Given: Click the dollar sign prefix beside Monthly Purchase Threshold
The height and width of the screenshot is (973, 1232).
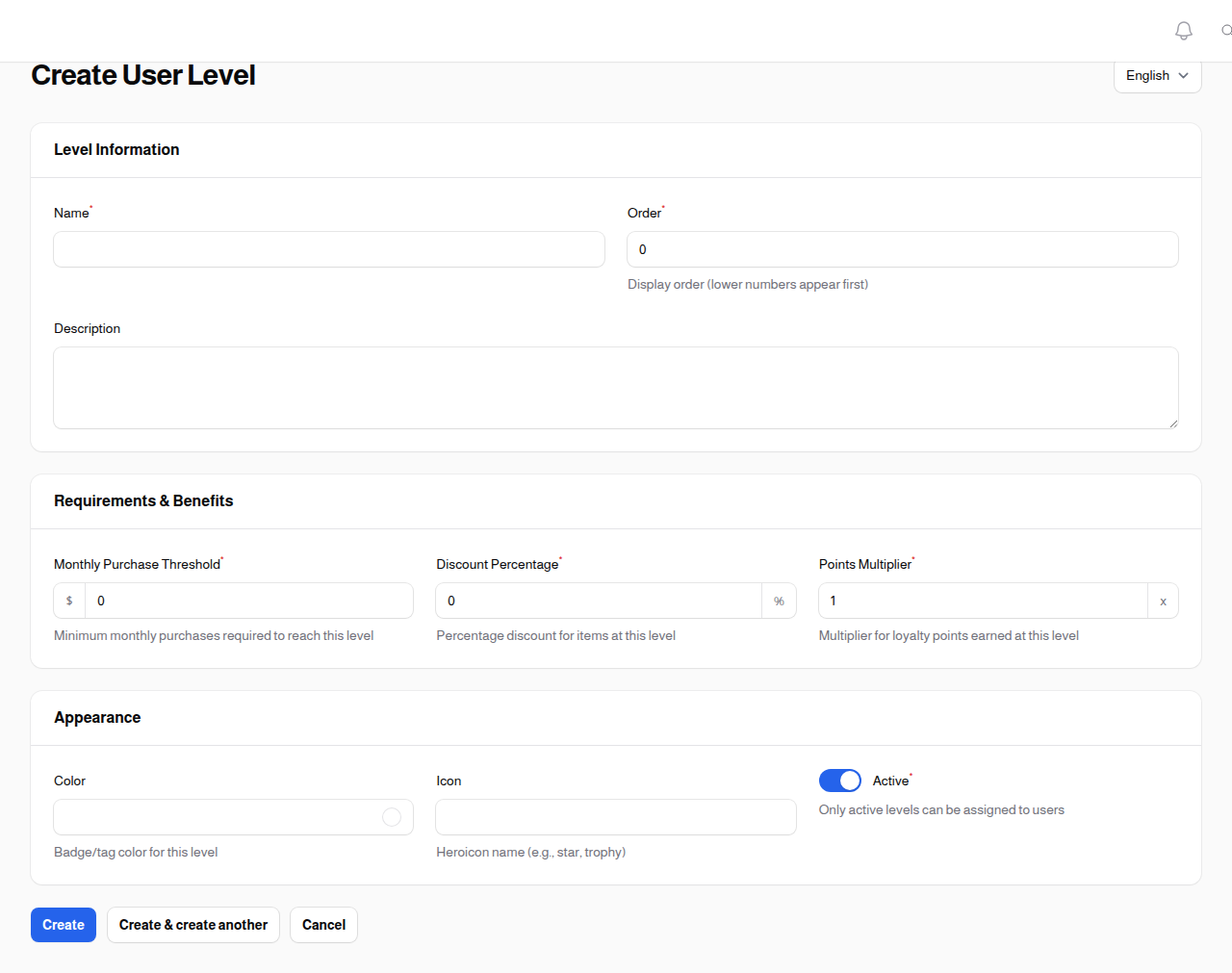Looking at the screenshot, I should point(68,600).
